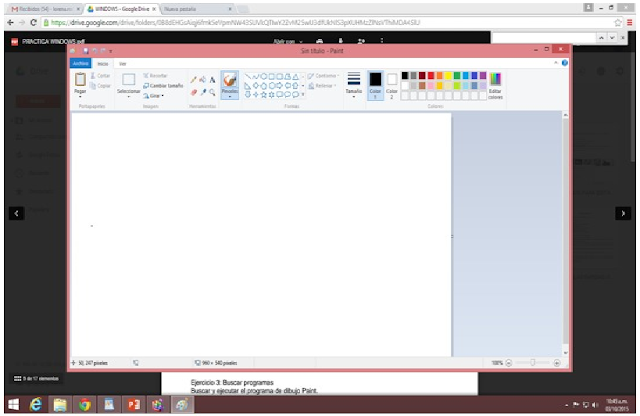
Task: Select the Fill with color bucket tool
Action: (203, 80)
